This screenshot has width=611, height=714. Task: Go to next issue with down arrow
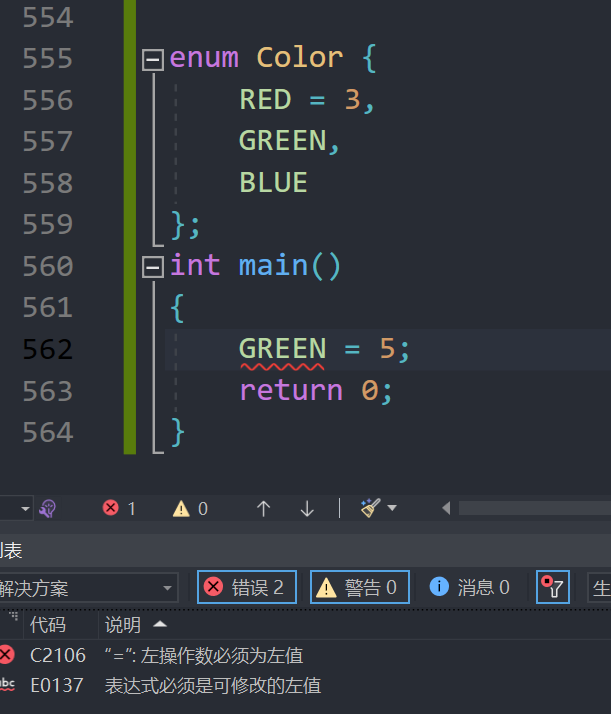307,508
